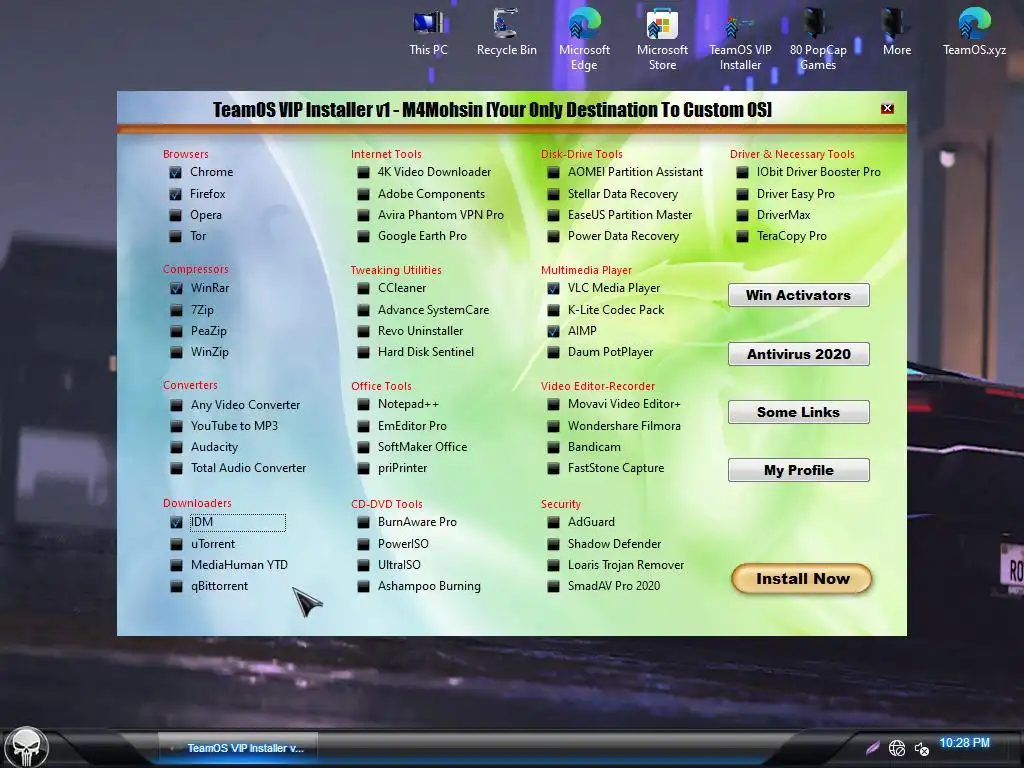Select Advance SystemCare checkbox
The width and height of the screenshot is (1024, 768).
[x=364, y=310]
